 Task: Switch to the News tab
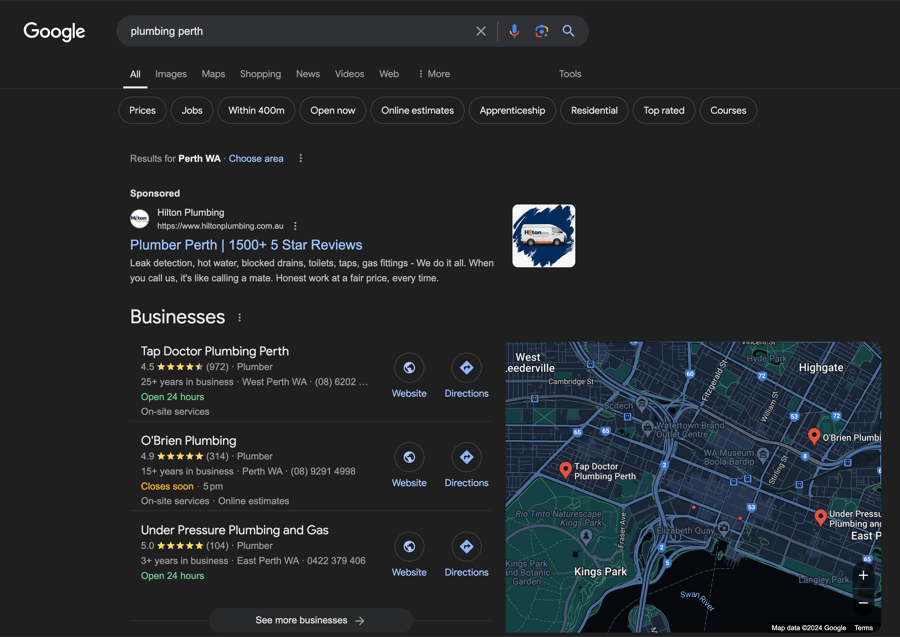pyautogui.click(x=308, y=74)
